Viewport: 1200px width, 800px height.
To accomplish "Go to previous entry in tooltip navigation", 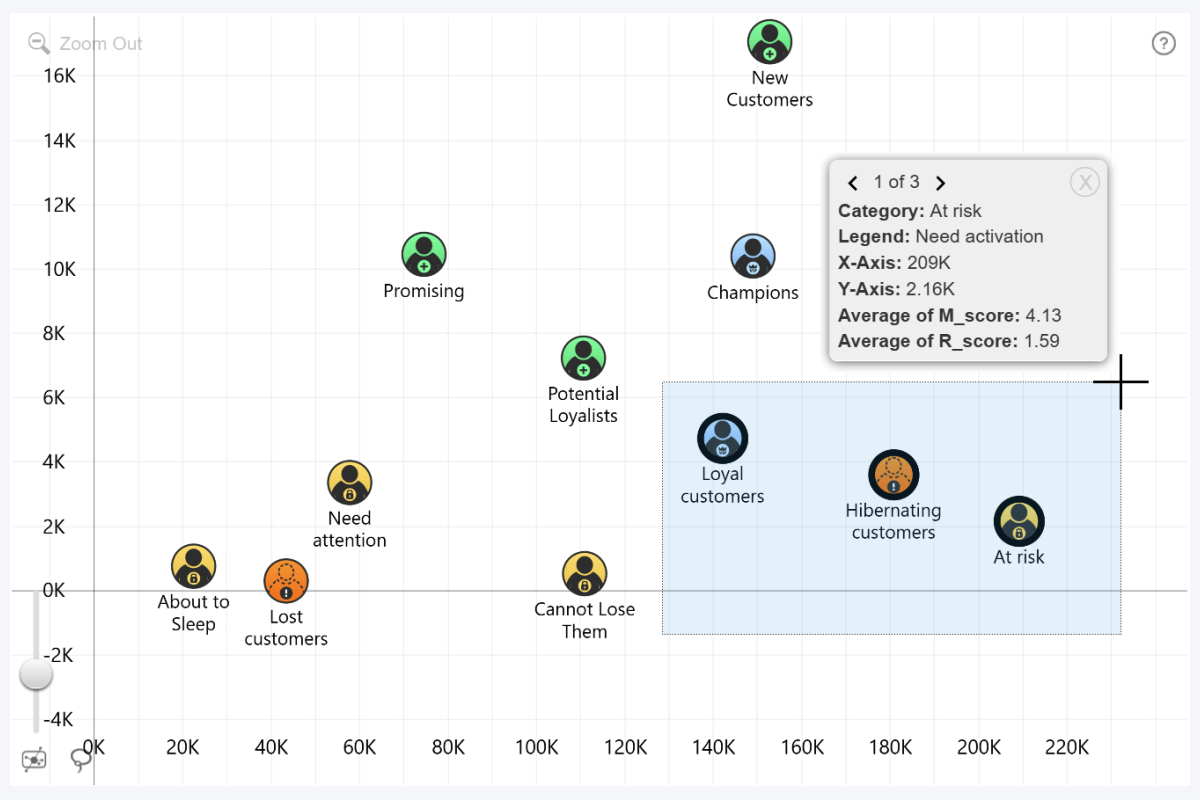I will point(853,182).
